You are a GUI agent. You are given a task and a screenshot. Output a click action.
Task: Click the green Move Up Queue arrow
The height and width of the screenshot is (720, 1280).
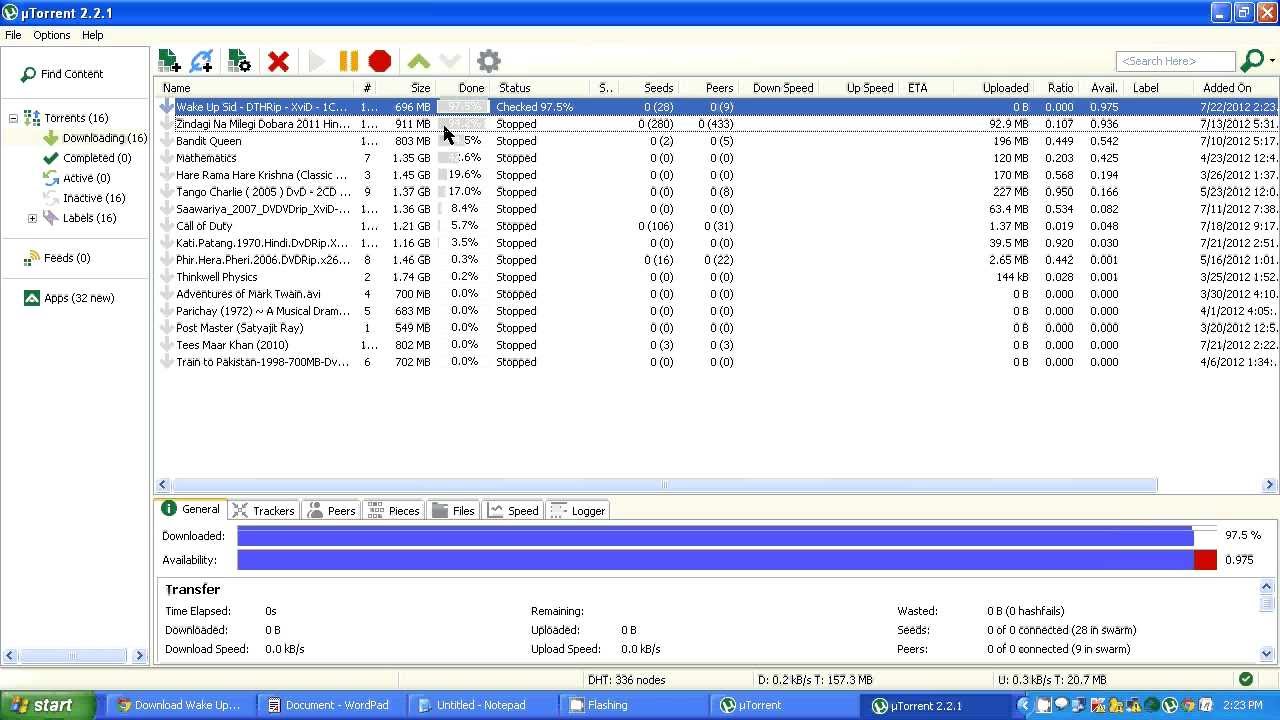(x=419, y=62)
